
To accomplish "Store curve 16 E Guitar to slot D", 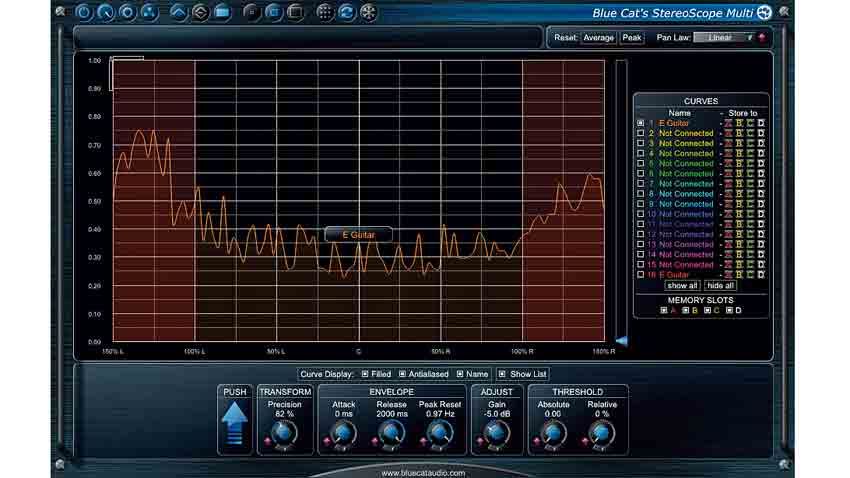I will (x=761, y=275).
